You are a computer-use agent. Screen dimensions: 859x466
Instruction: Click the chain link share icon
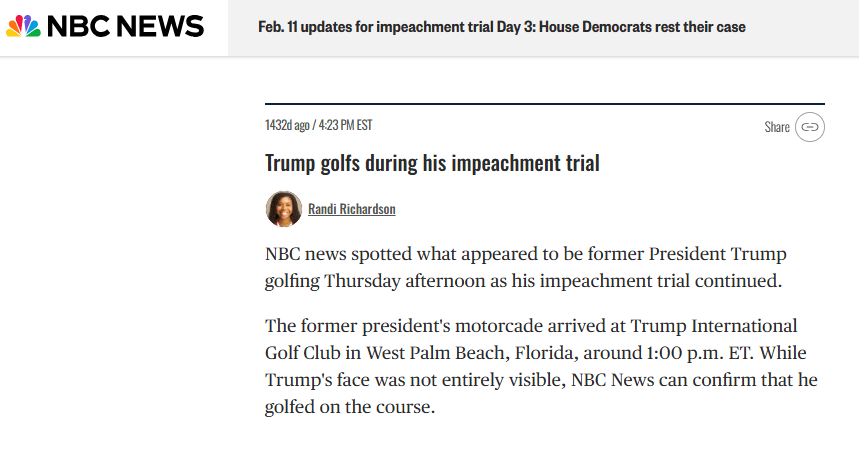(810, 127)
